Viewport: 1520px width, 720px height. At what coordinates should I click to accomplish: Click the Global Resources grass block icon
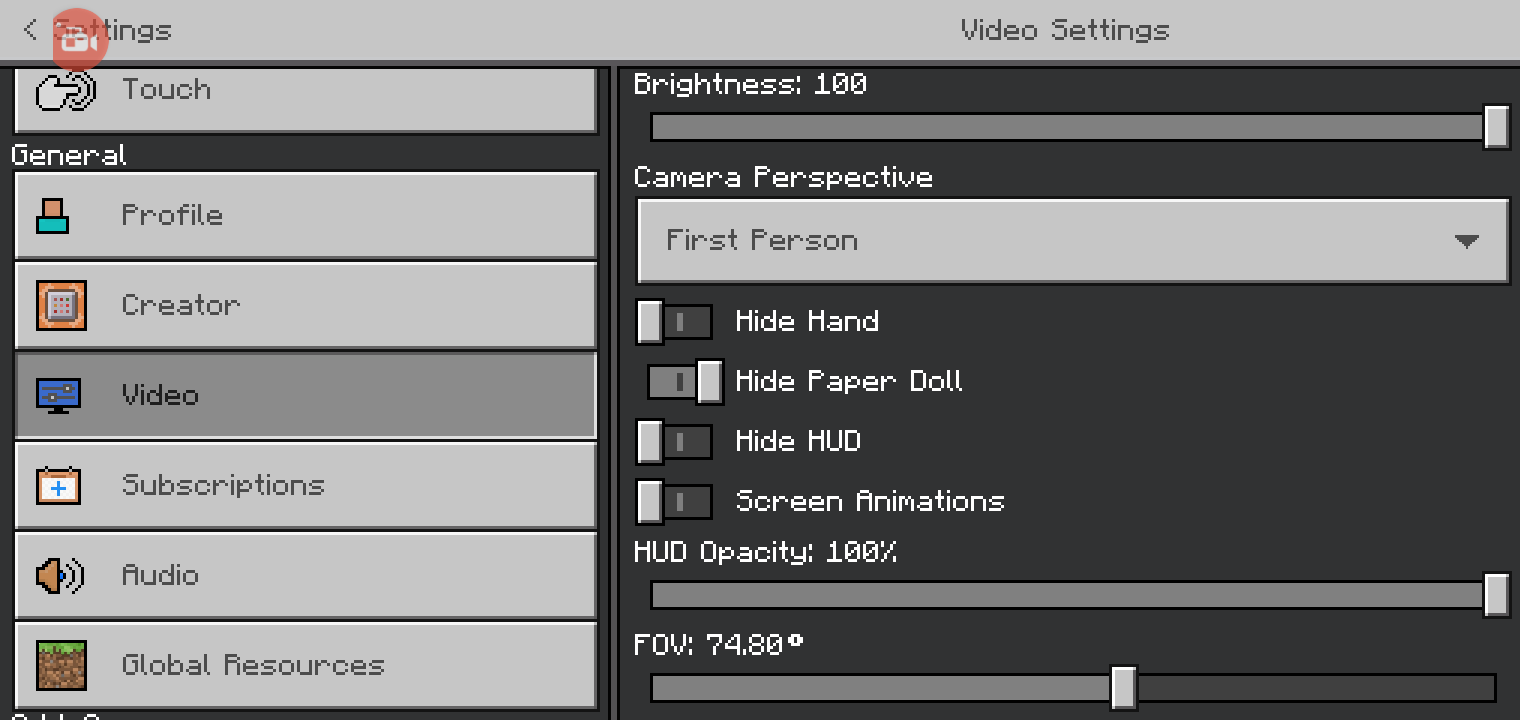tap(61, 666)
